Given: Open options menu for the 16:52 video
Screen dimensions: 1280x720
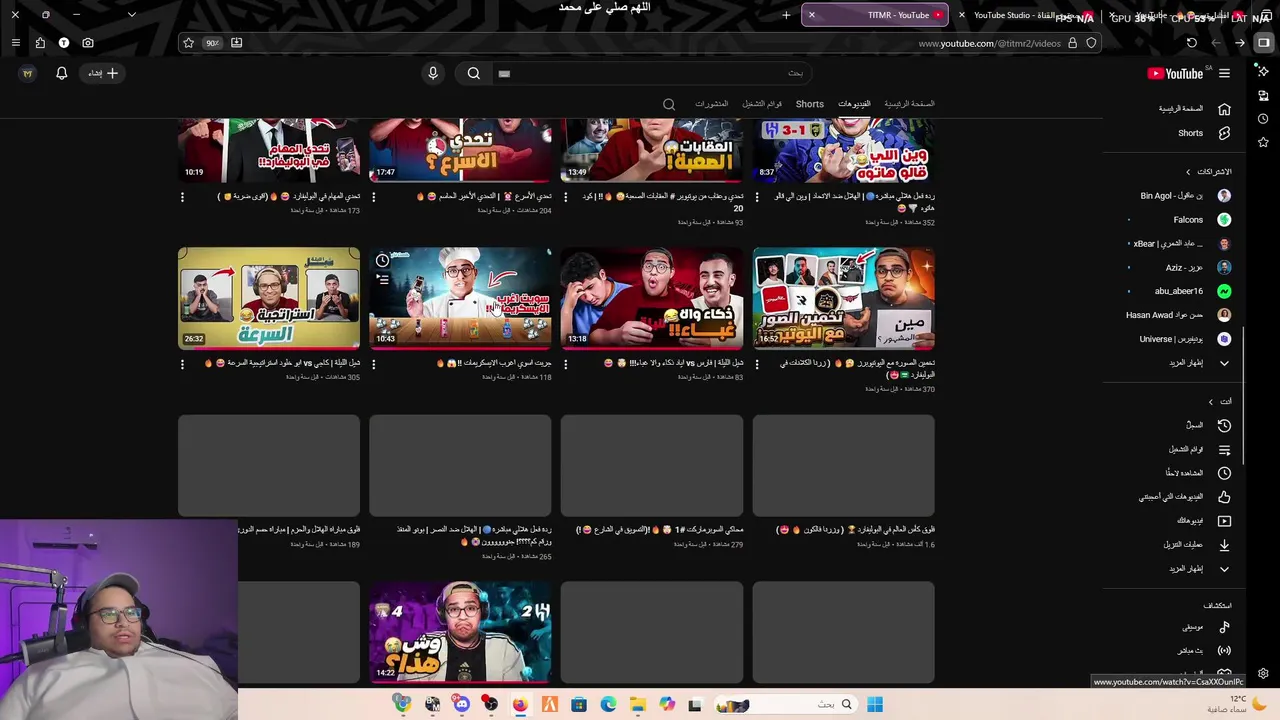Looking at the screenshot, I should [757, 364].
